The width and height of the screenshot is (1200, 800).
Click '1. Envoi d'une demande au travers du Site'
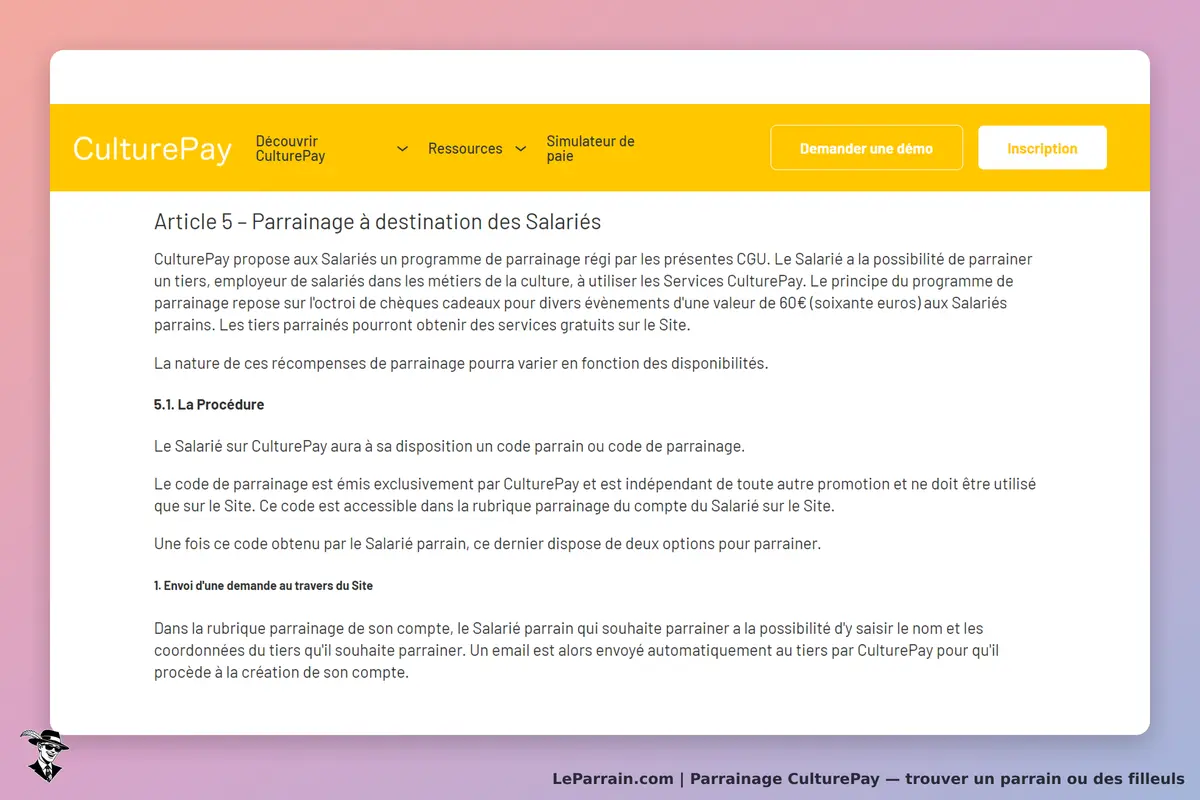pyautogui.click(x=263, y=585)
